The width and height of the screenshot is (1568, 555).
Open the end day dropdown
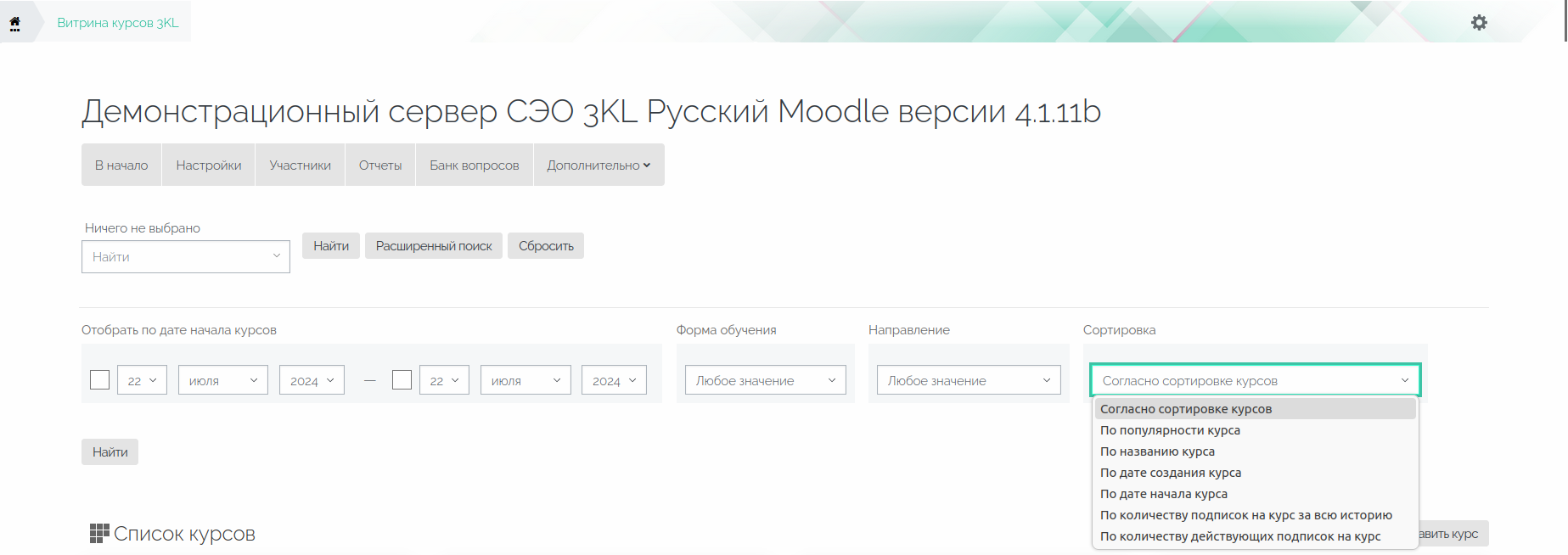coord(444,380)
